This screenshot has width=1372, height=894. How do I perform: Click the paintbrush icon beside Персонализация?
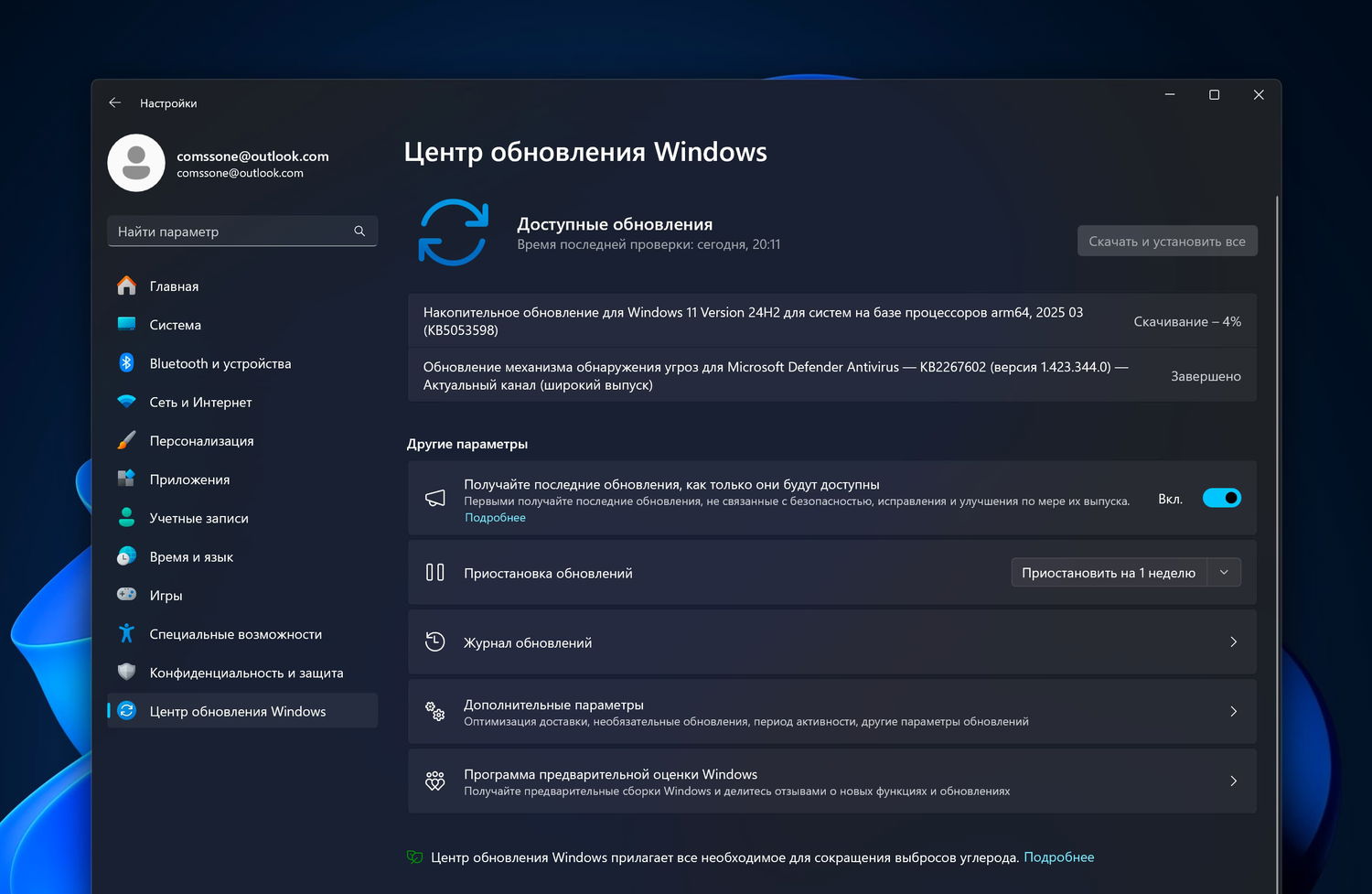tap(127, 441)
